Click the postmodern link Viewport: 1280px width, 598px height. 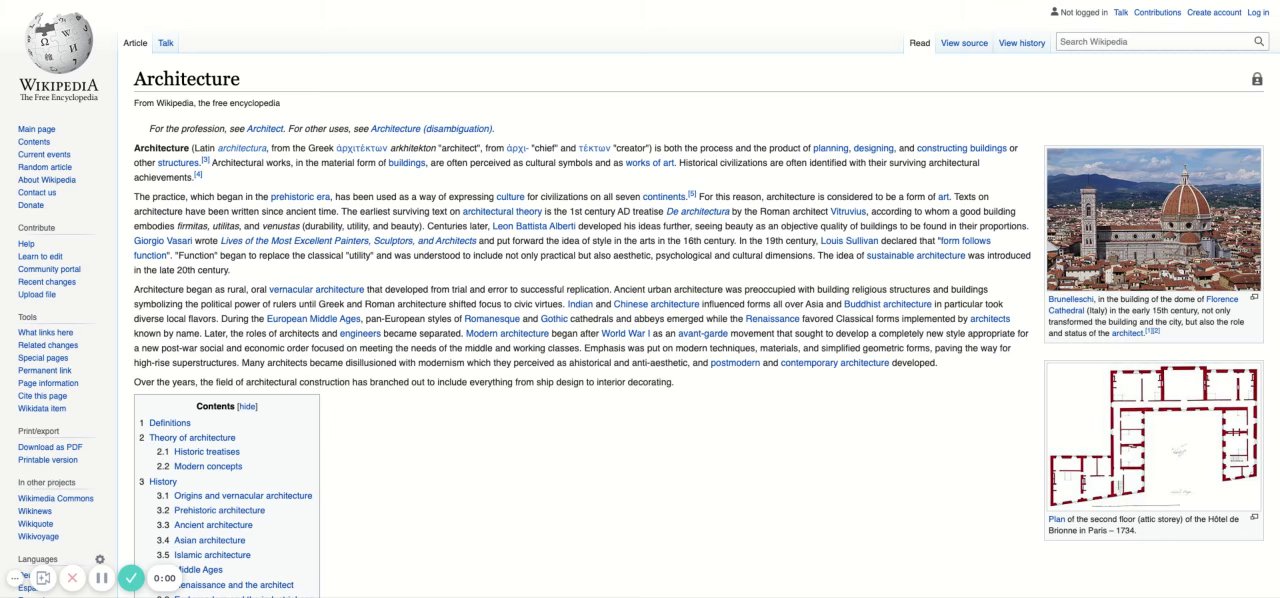[x=735, y=363]
